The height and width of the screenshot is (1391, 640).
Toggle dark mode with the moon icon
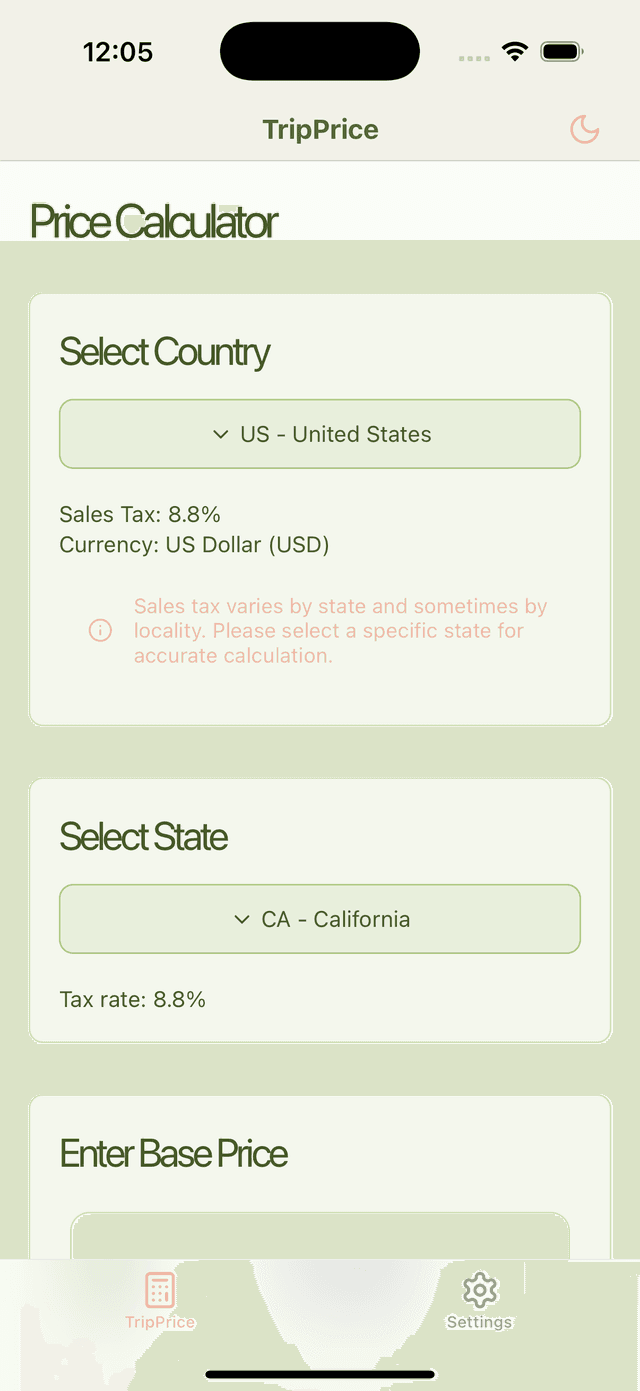pos(584,129)
